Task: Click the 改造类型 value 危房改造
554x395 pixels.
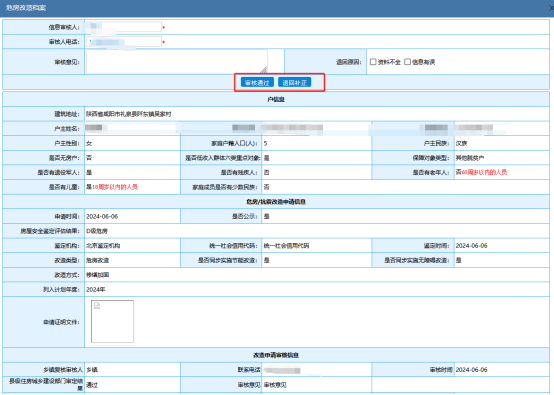Action: coord(98,260)
